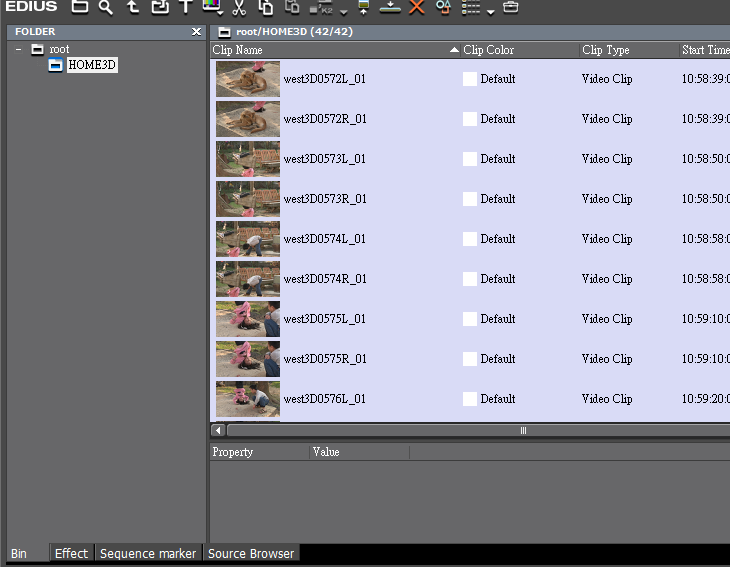Click Default color text of west3D0575L_01
The height and width of the screenshot is (567, 730).
(x=498, y=319)
